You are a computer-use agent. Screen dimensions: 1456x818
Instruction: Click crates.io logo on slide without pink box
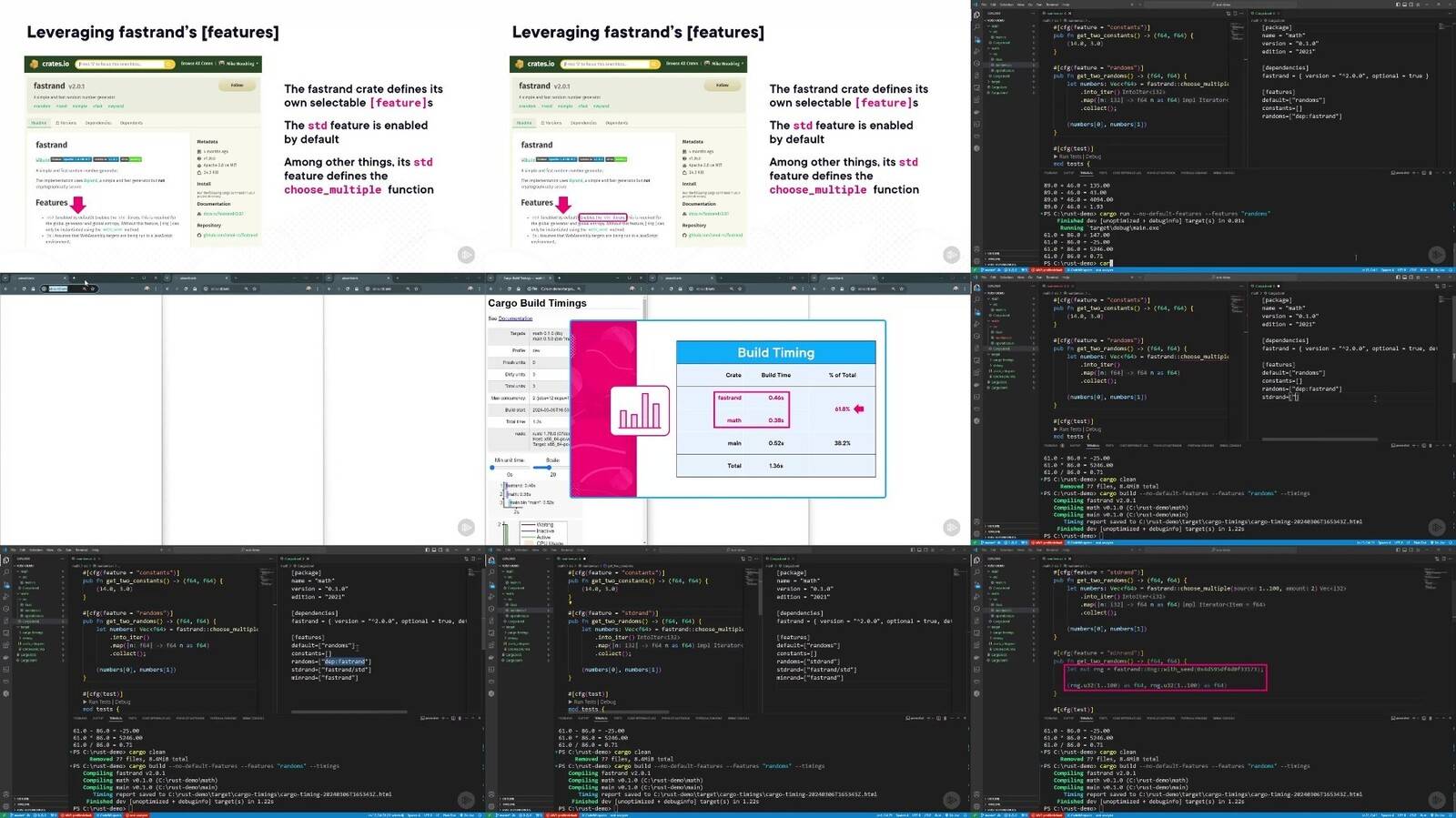[50, 64]
